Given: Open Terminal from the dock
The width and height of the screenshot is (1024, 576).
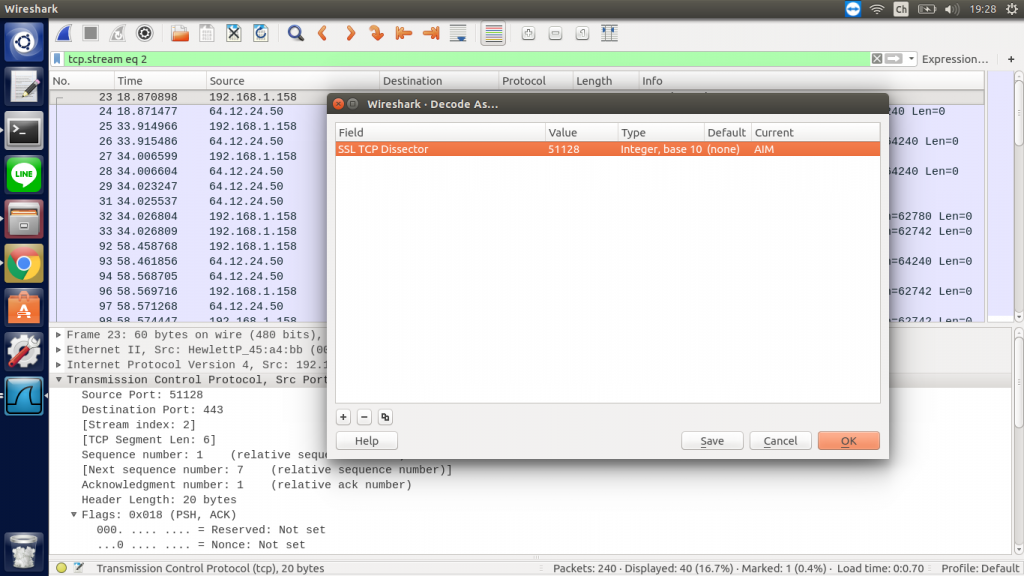Looking at the screenshot, I should [24, 131].
